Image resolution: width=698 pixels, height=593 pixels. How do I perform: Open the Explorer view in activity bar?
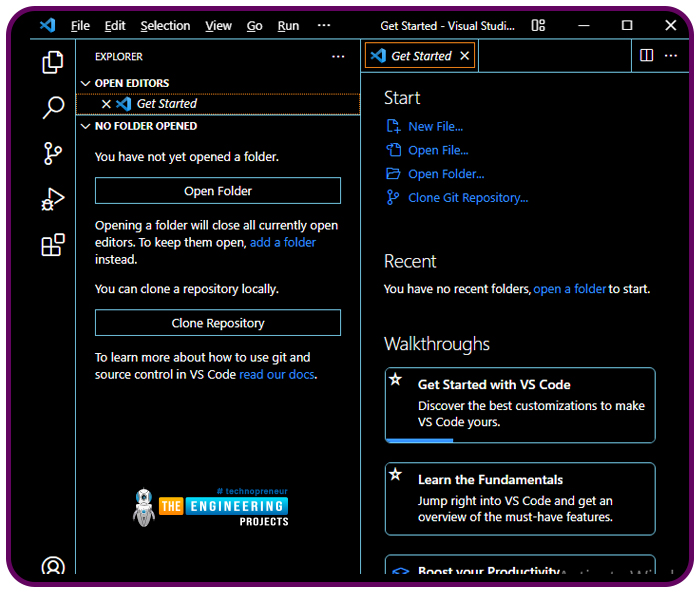[53, 62]
